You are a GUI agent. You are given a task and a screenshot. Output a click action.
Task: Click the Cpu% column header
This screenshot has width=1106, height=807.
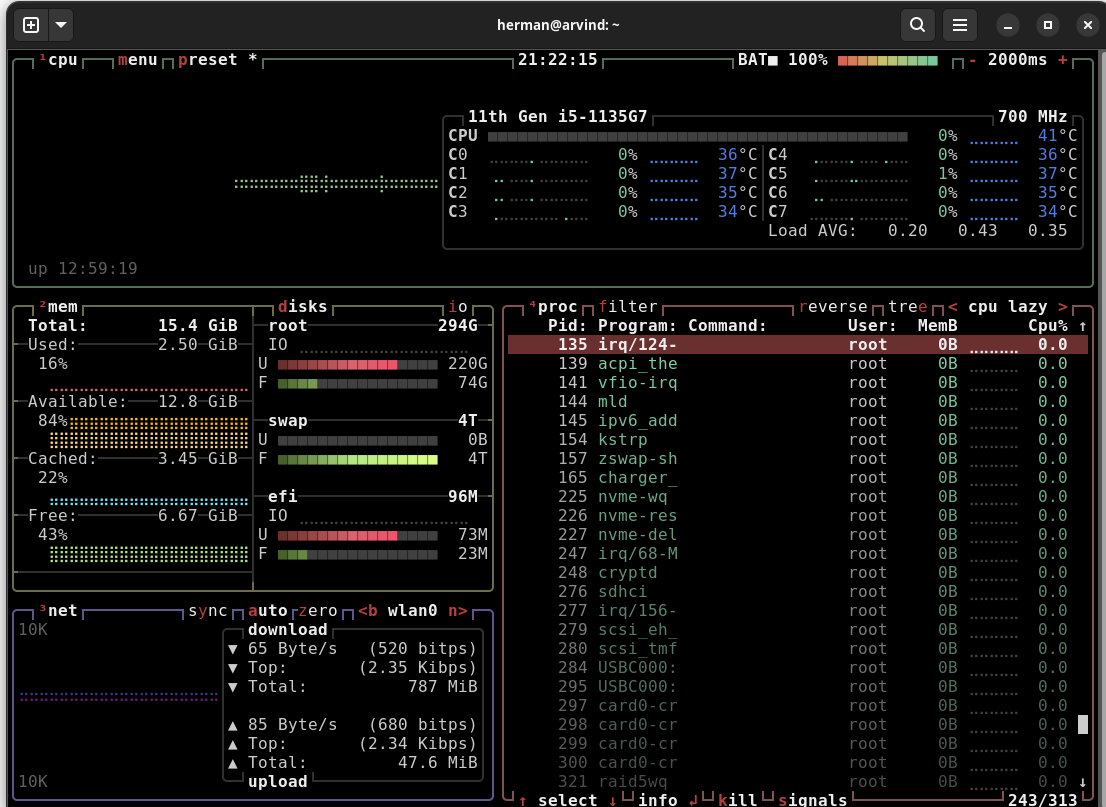[1047, 326]
